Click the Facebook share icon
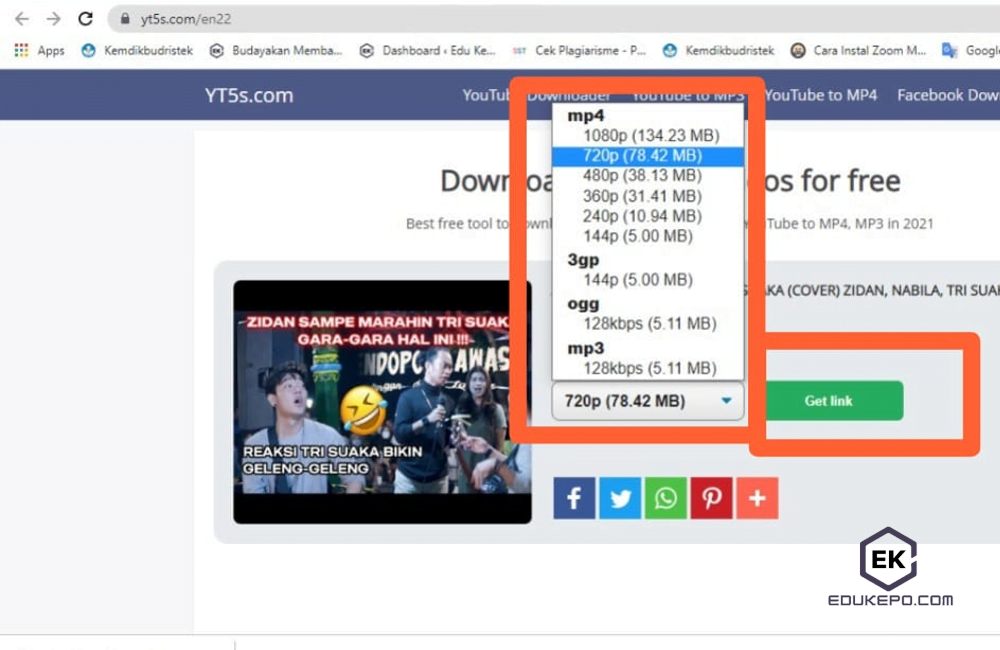The image size is (1000, 650). 574,498
